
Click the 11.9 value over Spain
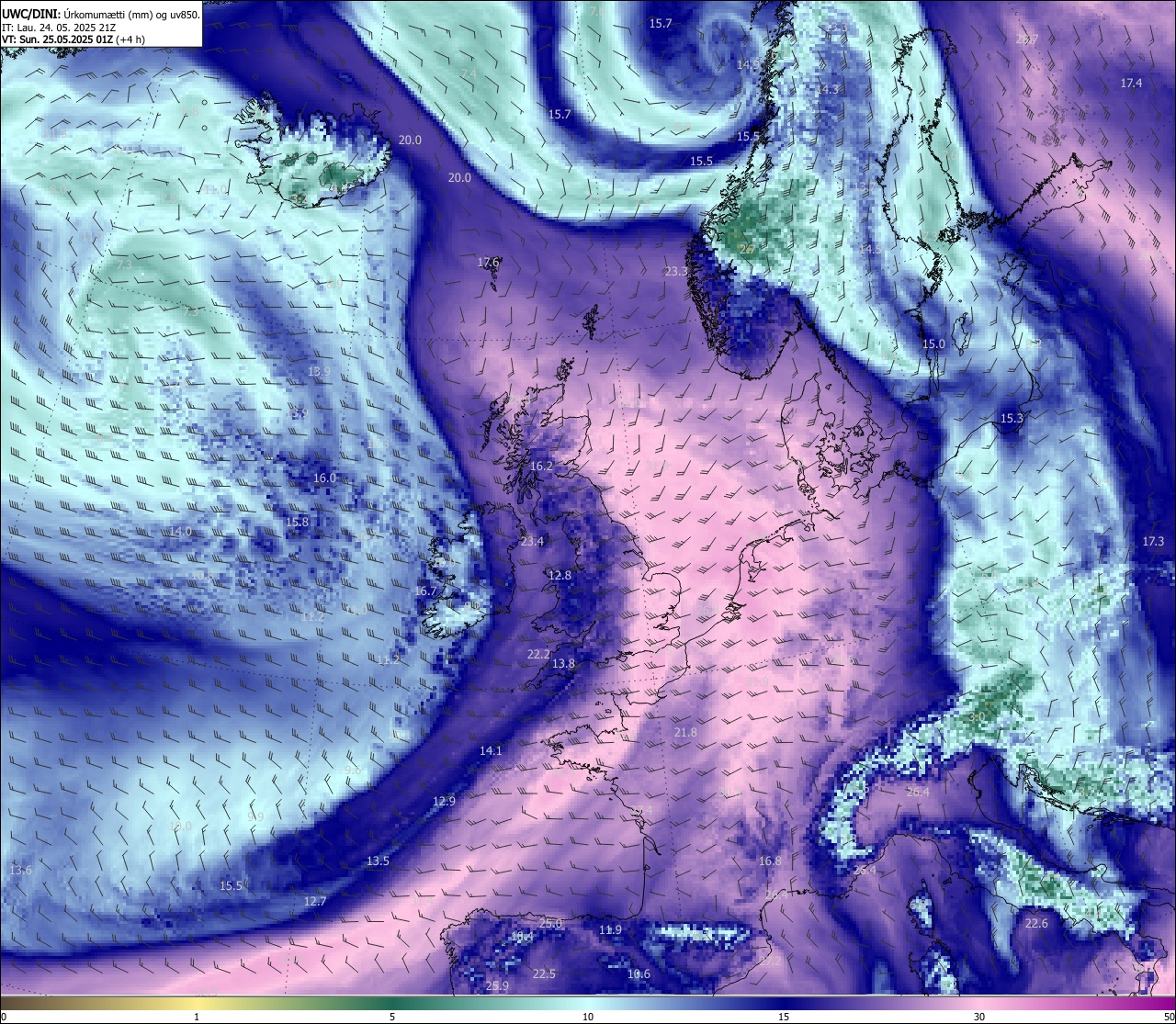(610, 929)
